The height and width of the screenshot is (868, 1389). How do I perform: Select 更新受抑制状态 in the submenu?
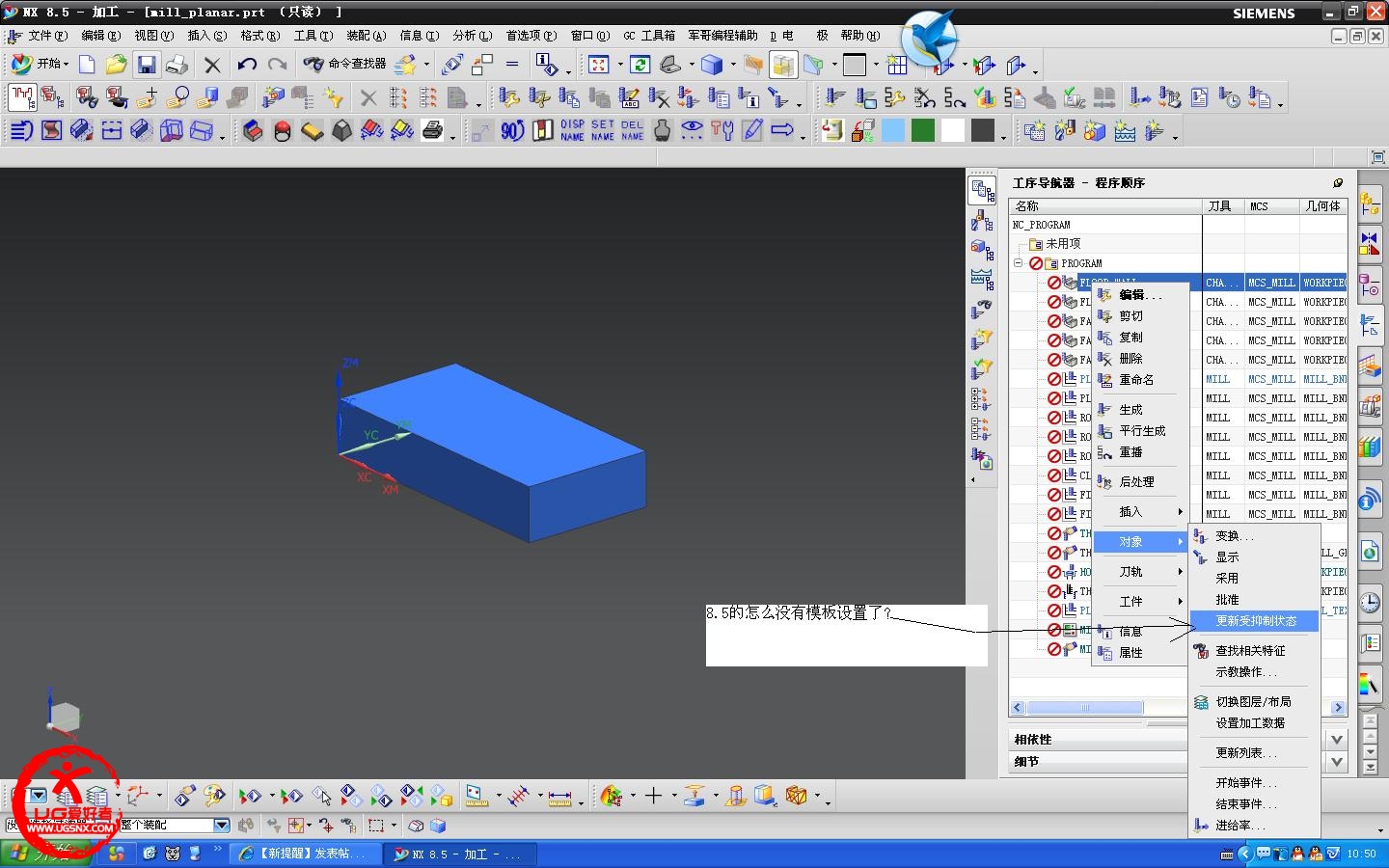[1255, 620]
